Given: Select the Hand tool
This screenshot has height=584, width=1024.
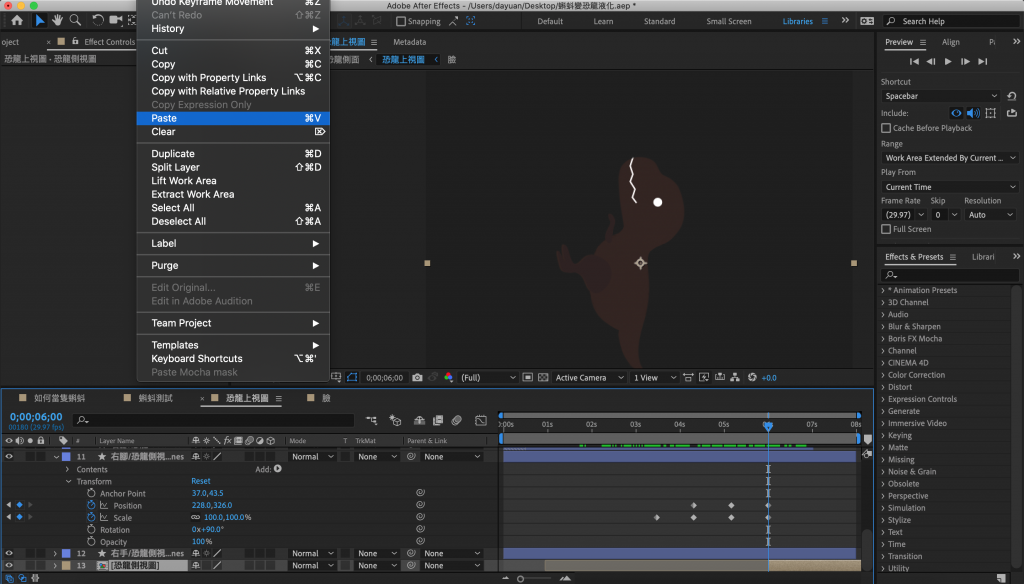Looking at the screenshot, I should tap(57, 21).
